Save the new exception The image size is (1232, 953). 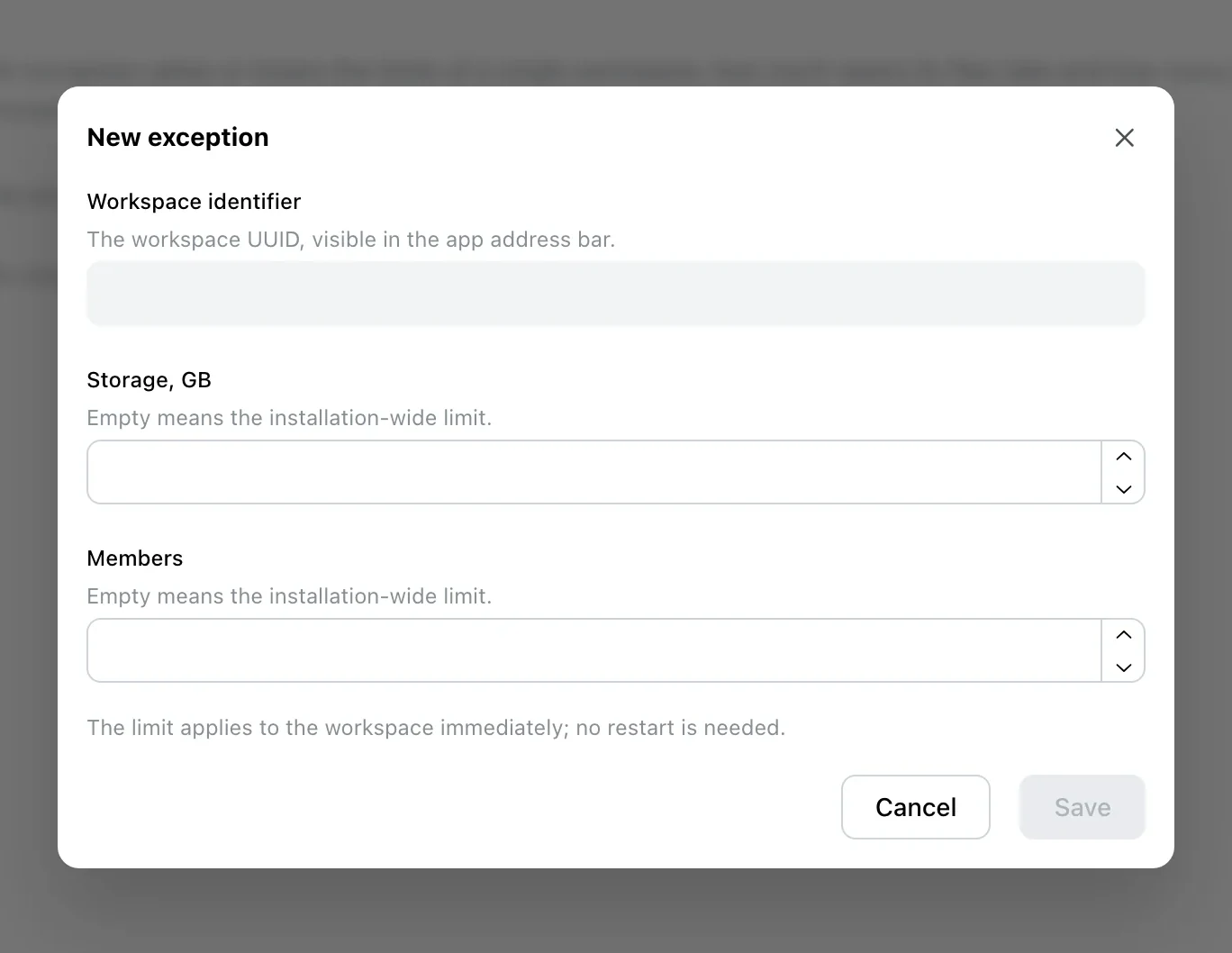1083,807
